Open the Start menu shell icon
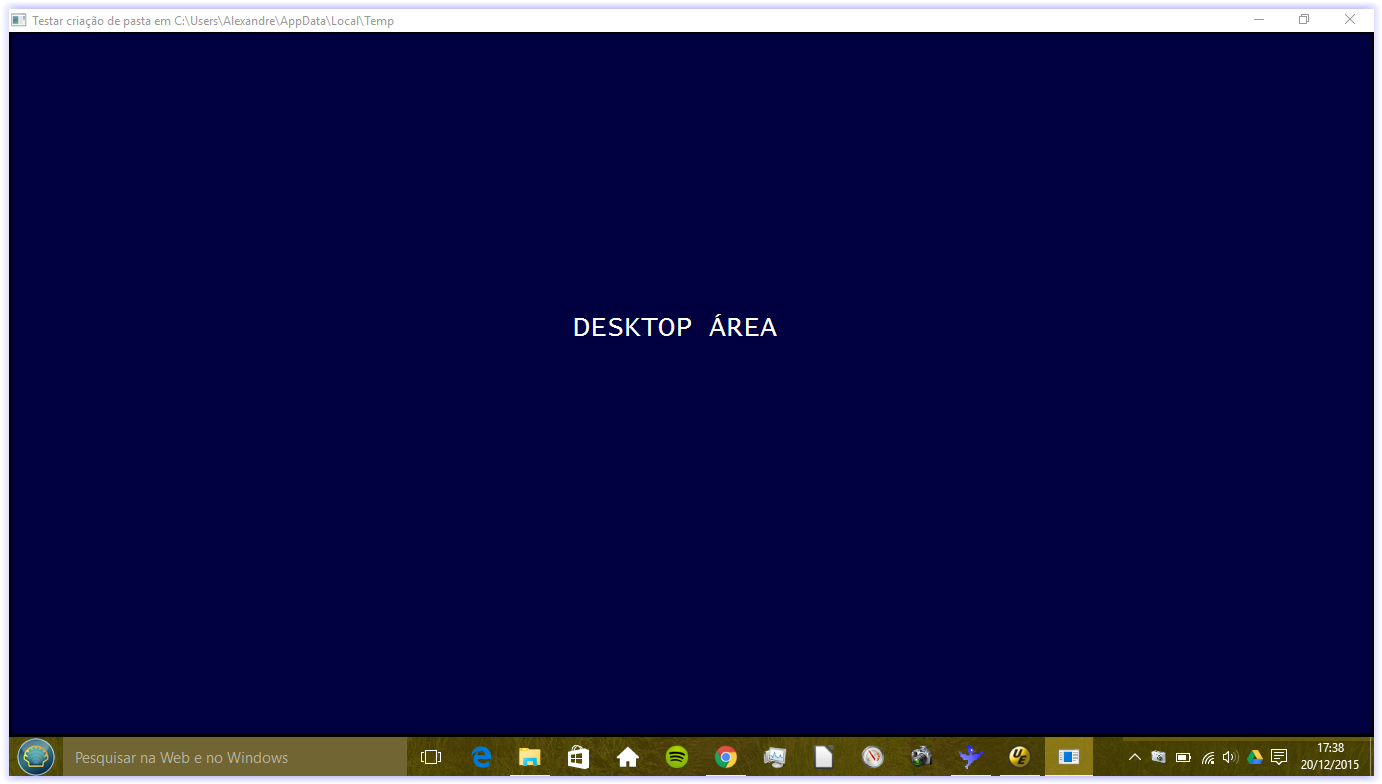The width and height of the screenshot is (1382, 784). (36, 757)
